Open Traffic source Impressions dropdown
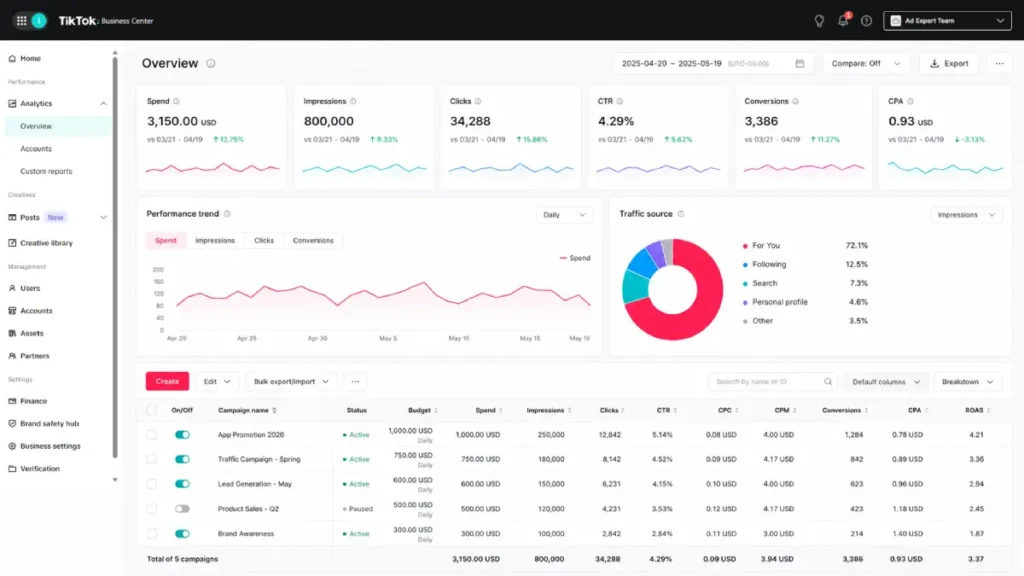 [966, 215]
